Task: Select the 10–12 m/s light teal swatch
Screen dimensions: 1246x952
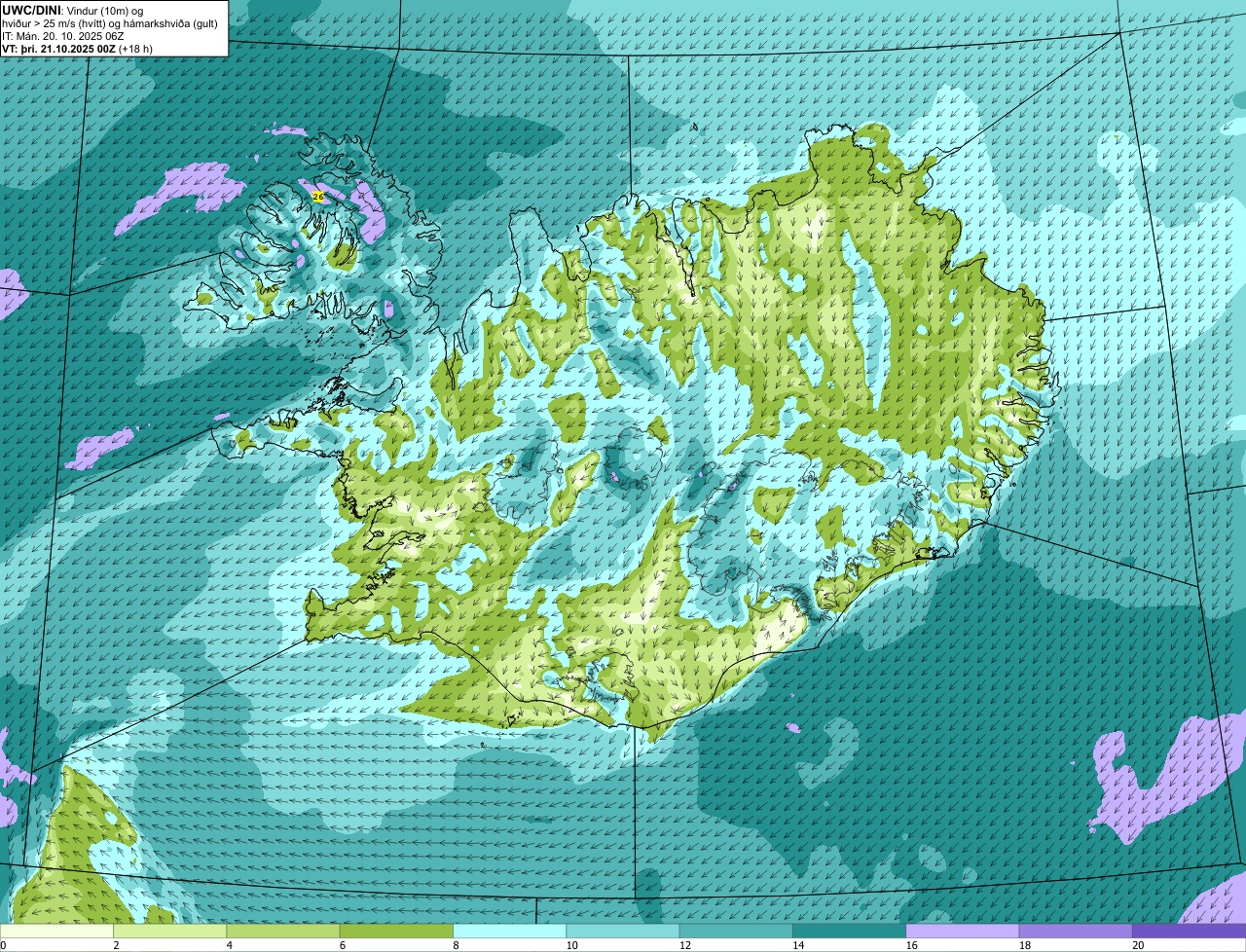Action: point(623,932)
